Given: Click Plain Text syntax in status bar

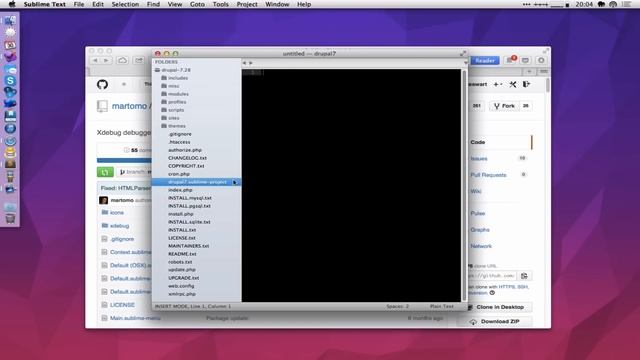Looking at the screenshot, I should tap(442, 306).
